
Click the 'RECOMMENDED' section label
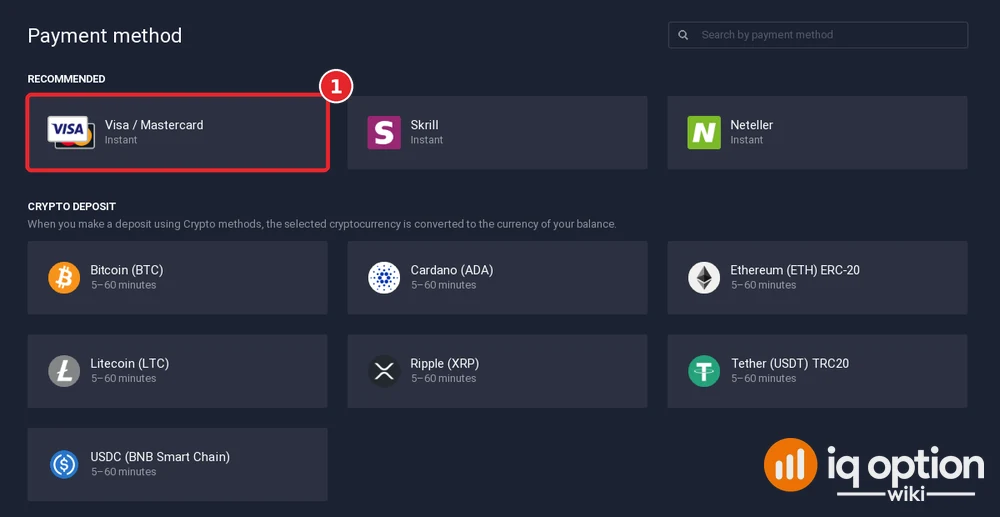(x=66, y=79)
